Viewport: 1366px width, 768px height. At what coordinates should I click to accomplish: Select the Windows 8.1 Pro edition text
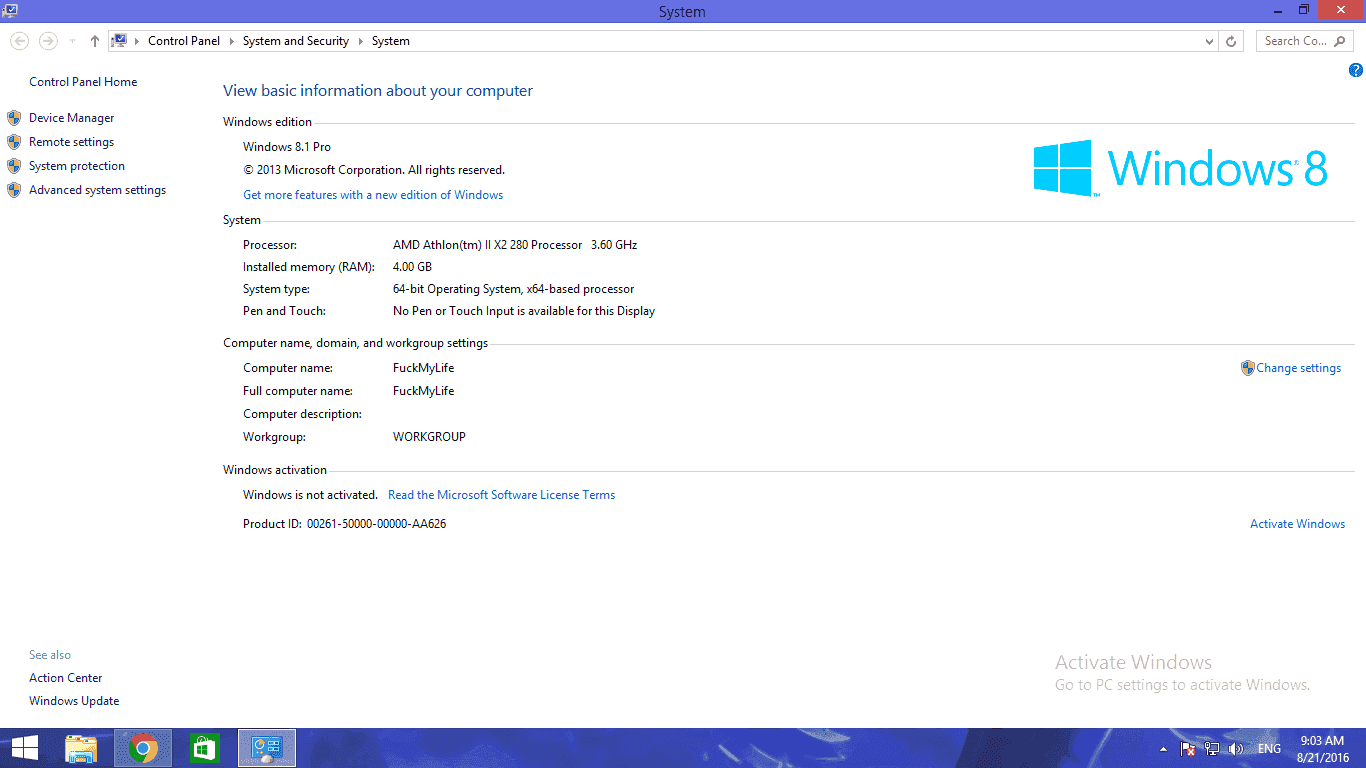tap(287, 147)
